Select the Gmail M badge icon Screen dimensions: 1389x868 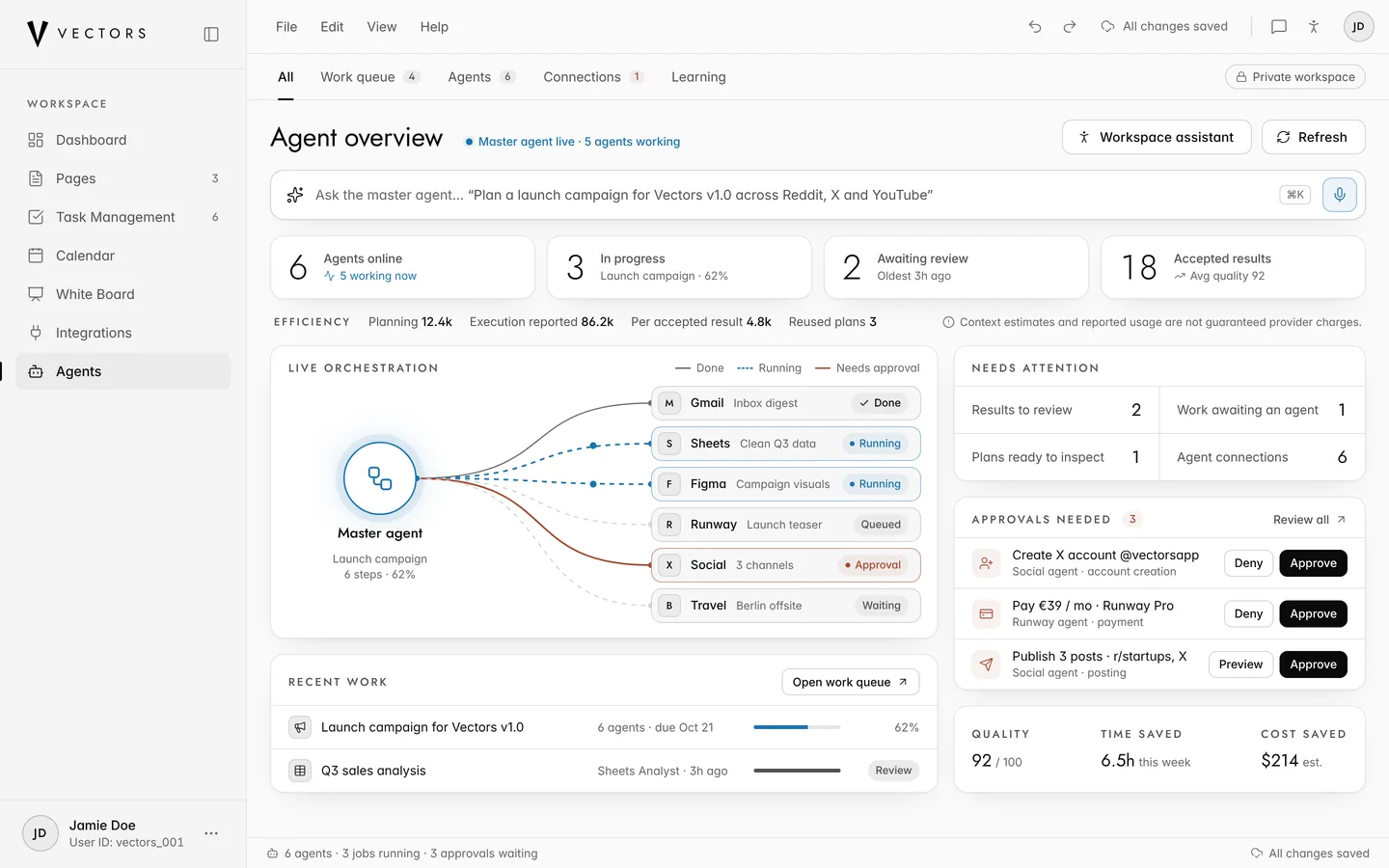click(669, 403)
